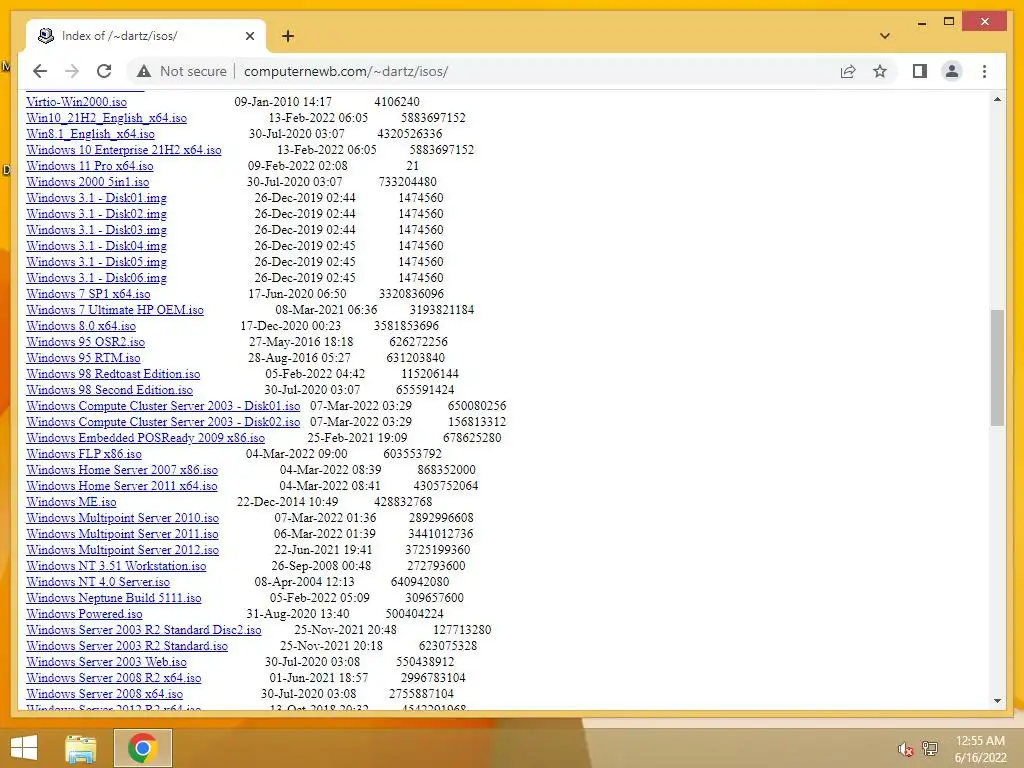Open Windows 3.1 - Disk01.img
Screen dimensions: 1024x768
(97, 198)
